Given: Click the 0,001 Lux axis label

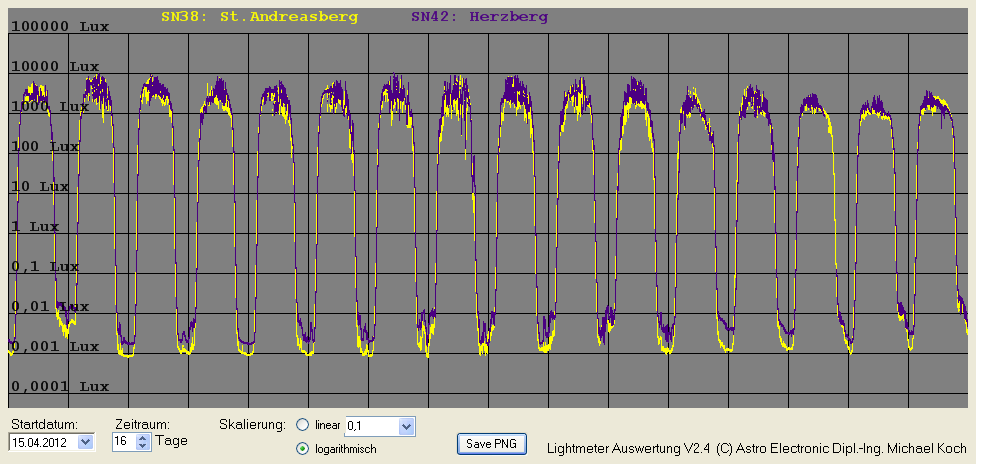Looking at the screenshot, I should click(55, 347).
